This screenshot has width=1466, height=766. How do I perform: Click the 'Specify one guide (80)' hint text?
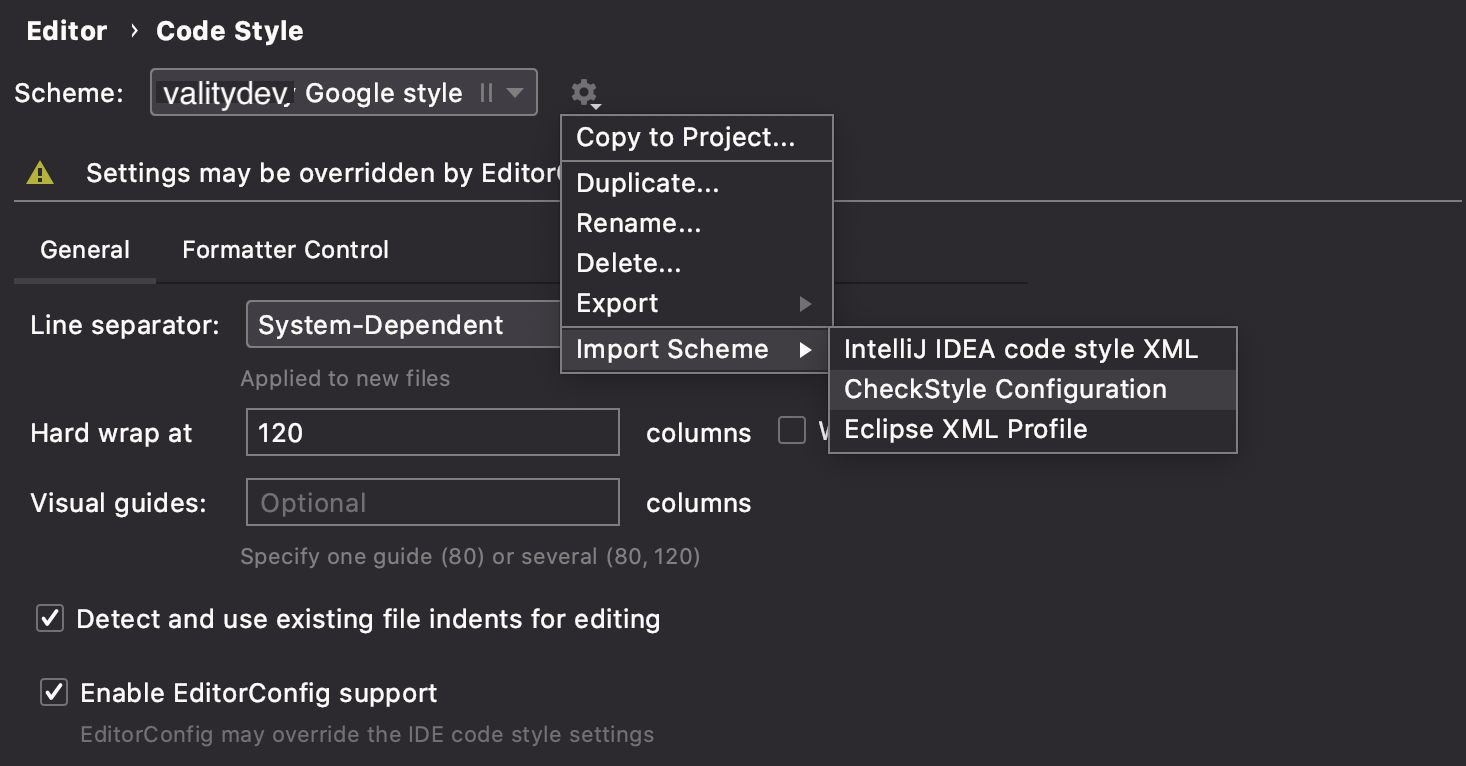[x=470, y=557]
